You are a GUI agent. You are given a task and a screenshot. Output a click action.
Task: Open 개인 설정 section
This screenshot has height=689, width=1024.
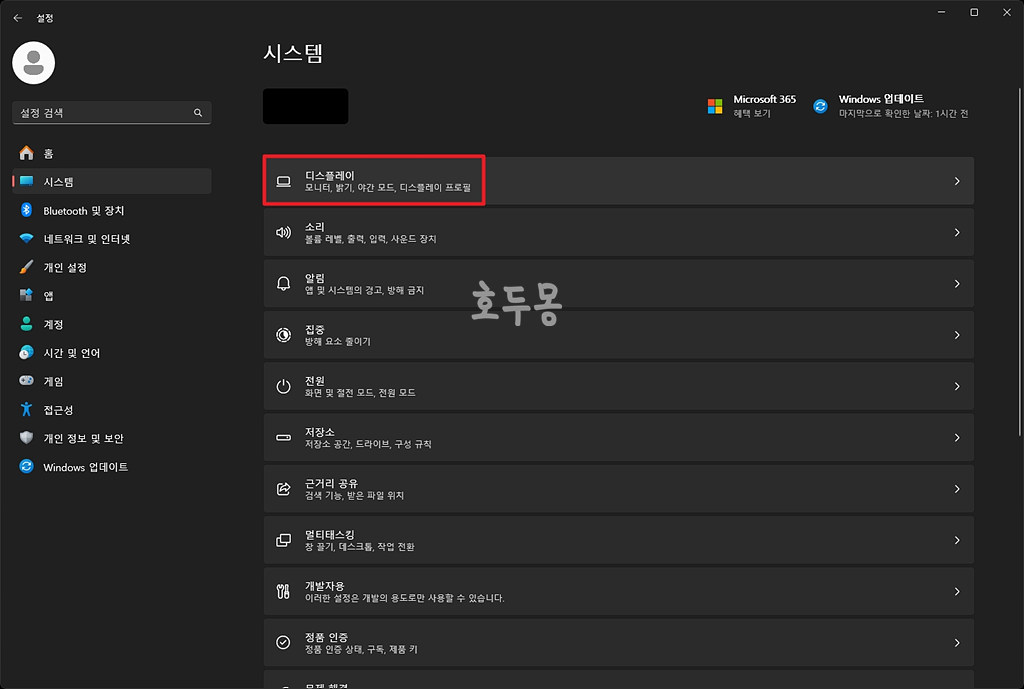pos(112,267)
